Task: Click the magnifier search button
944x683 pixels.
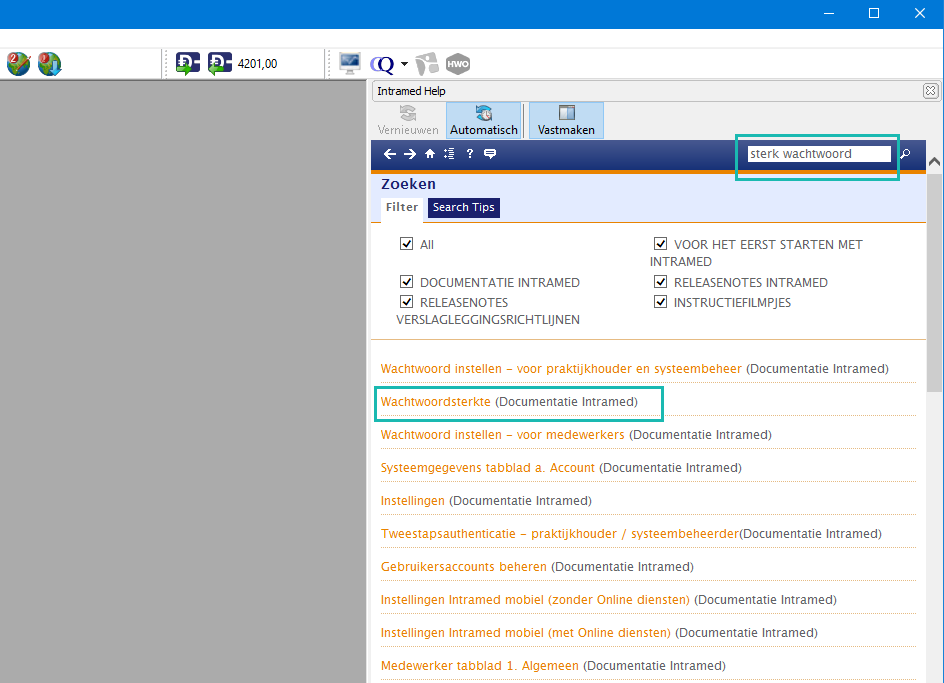Action: tap(905, 154)
